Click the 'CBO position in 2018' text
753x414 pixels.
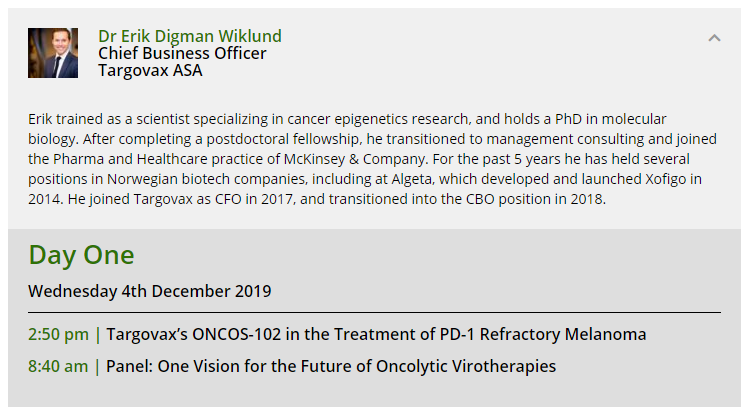coord(535,199)
